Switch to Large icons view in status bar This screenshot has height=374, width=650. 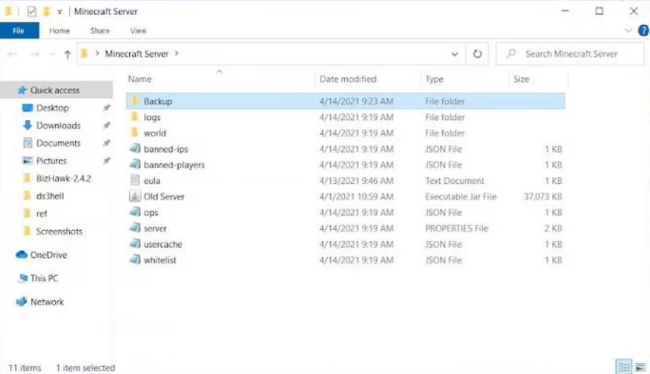point(640,367)
